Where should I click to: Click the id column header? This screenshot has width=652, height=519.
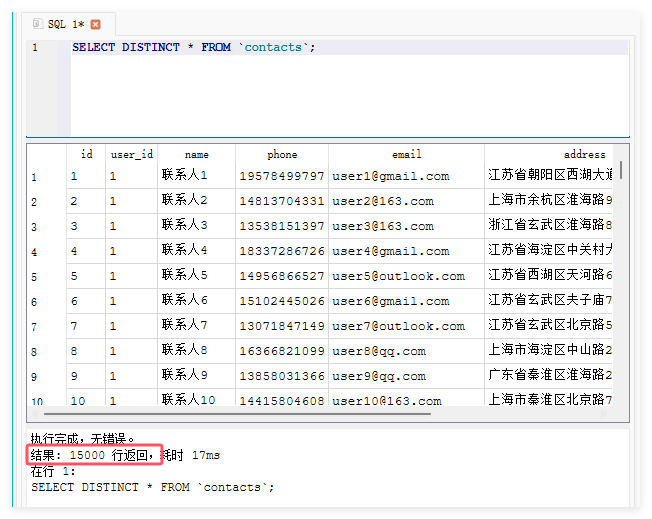(x=86, y=154)
